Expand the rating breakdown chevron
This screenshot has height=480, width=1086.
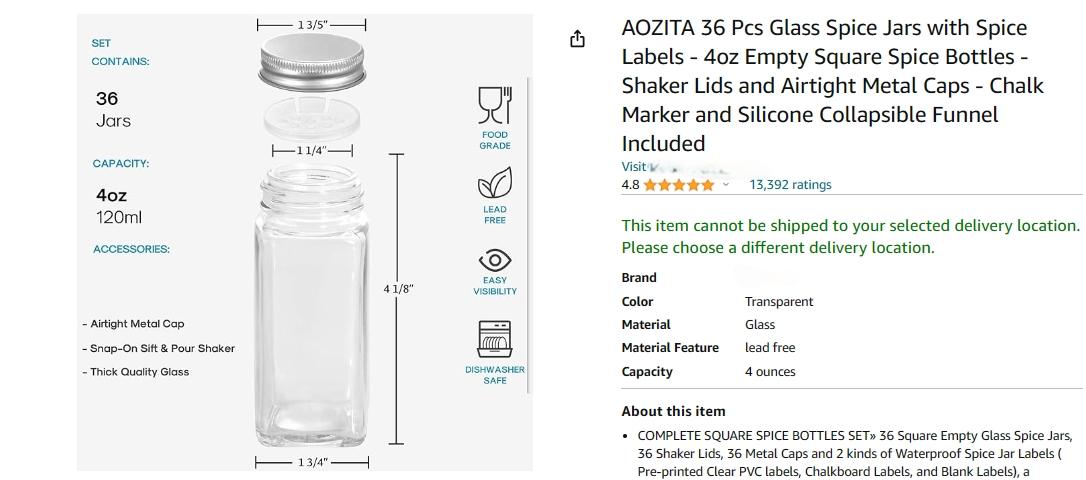[726, 185]
